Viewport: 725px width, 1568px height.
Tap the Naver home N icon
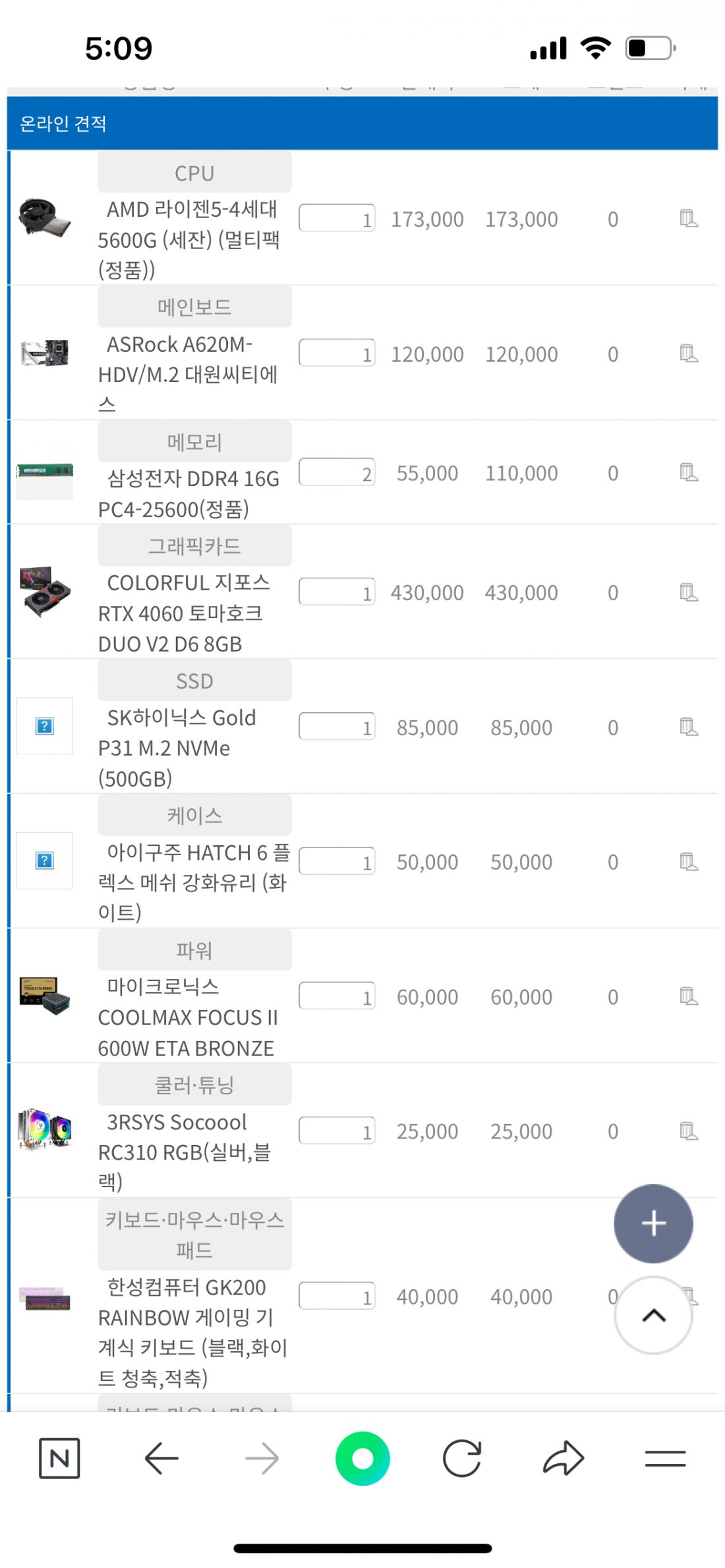click(59, 1459)
